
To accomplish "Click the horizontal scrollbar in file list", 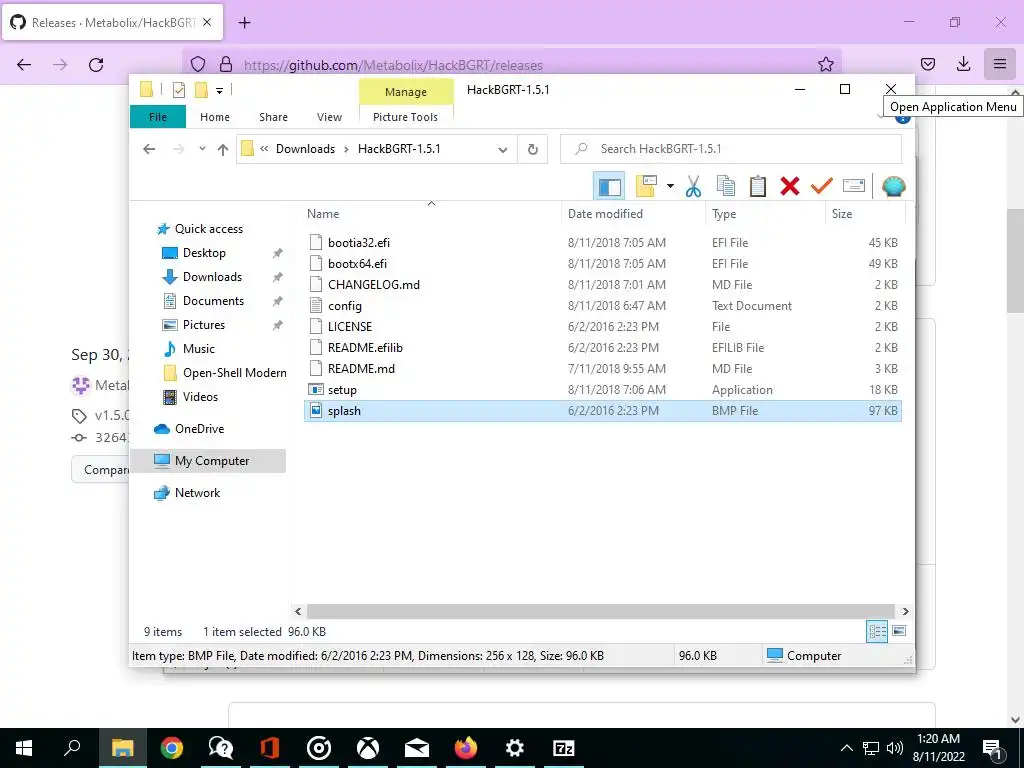I will click(600, 611).
